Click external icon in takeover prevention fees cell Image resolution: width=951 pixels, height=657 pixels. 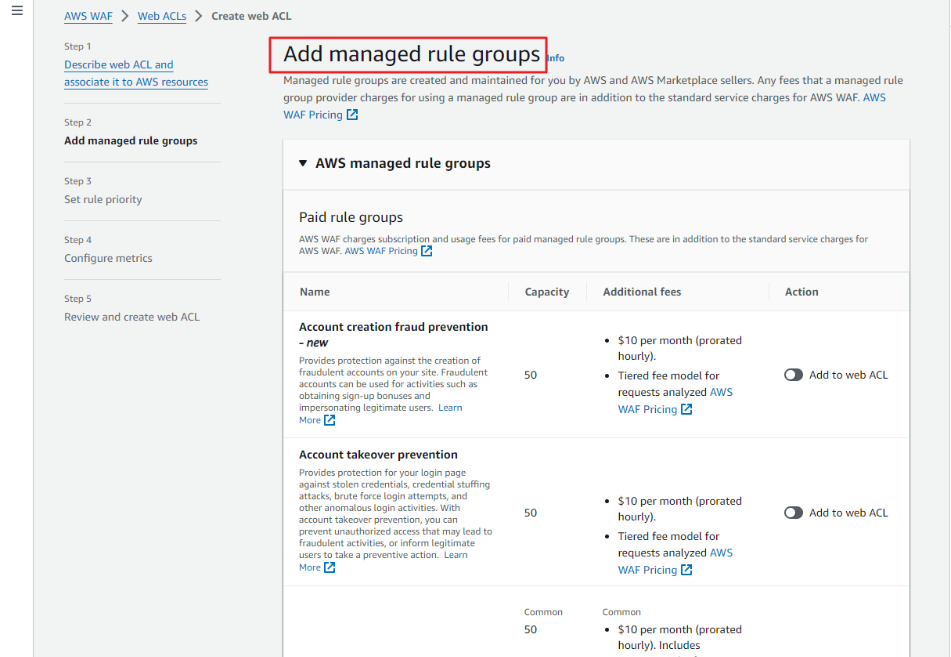click(687, 570)
